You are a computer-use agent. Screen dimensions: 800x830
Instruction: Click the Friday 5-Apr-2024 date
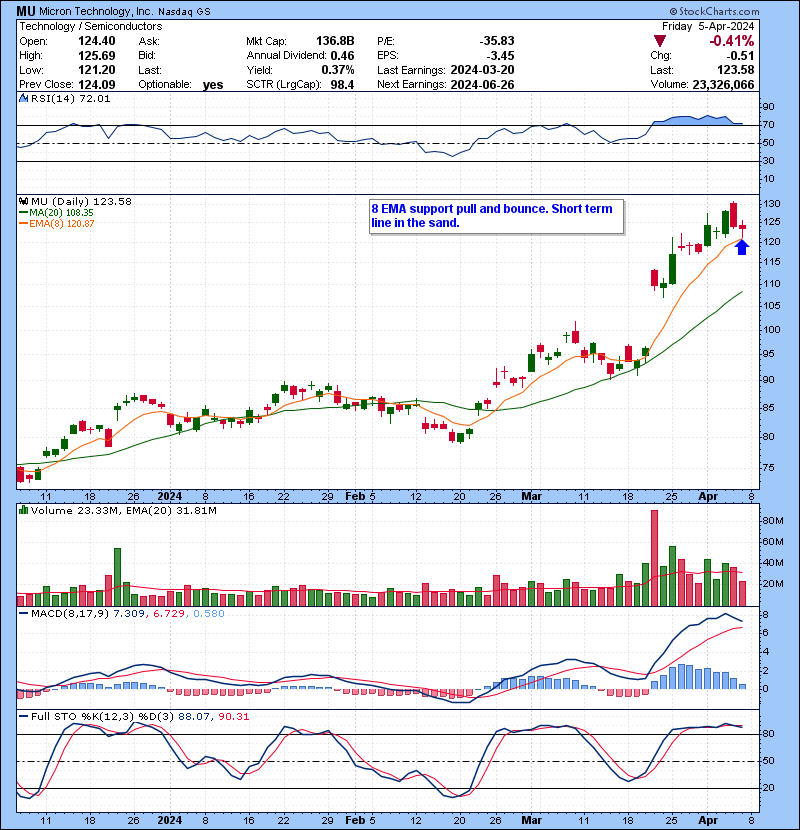[708, 26]
